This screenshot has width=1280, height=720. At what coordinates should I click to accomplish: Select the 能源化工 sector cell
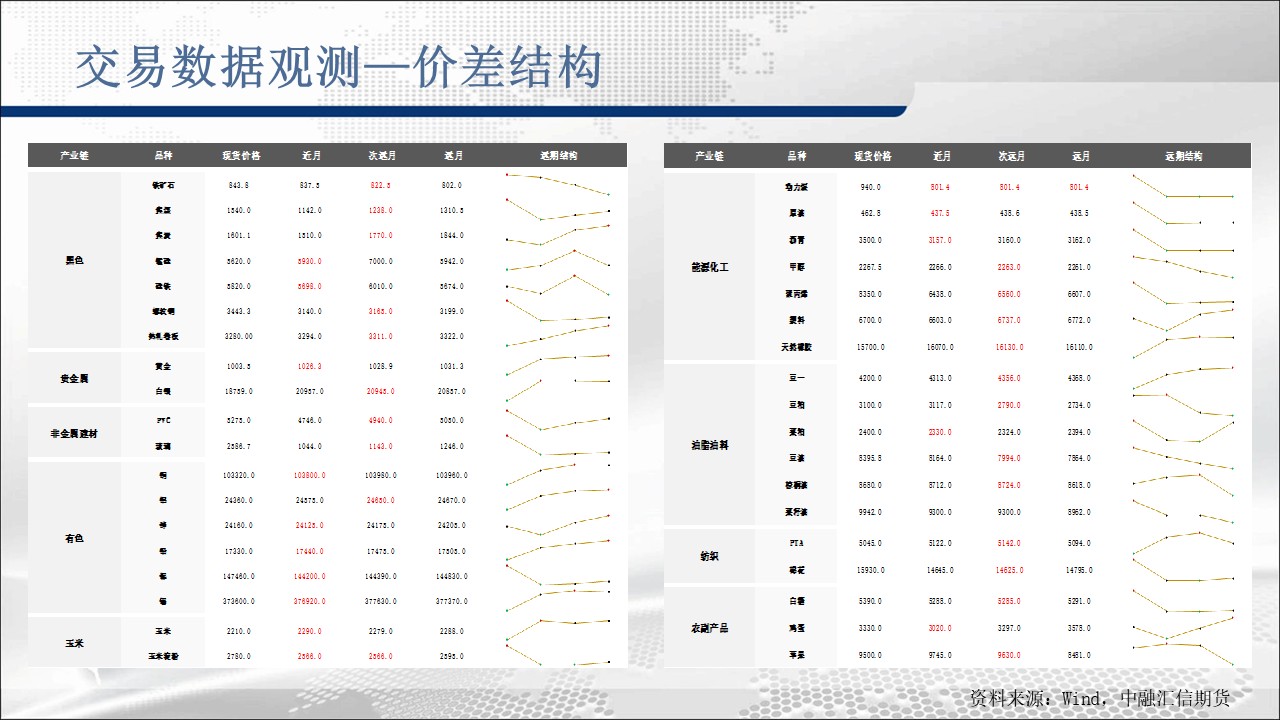coord(709,267)
